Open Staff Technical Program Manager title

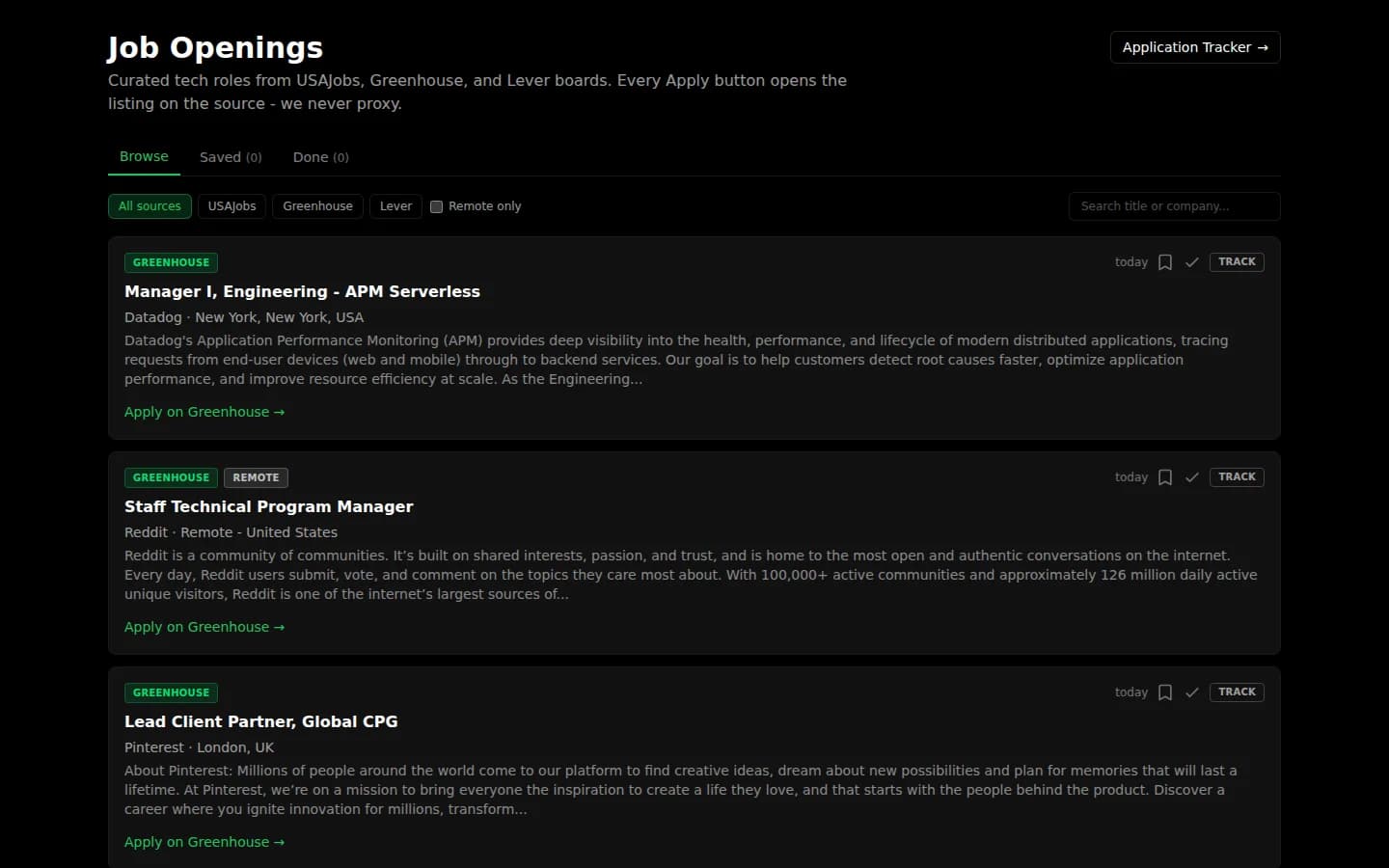point(268,506)
